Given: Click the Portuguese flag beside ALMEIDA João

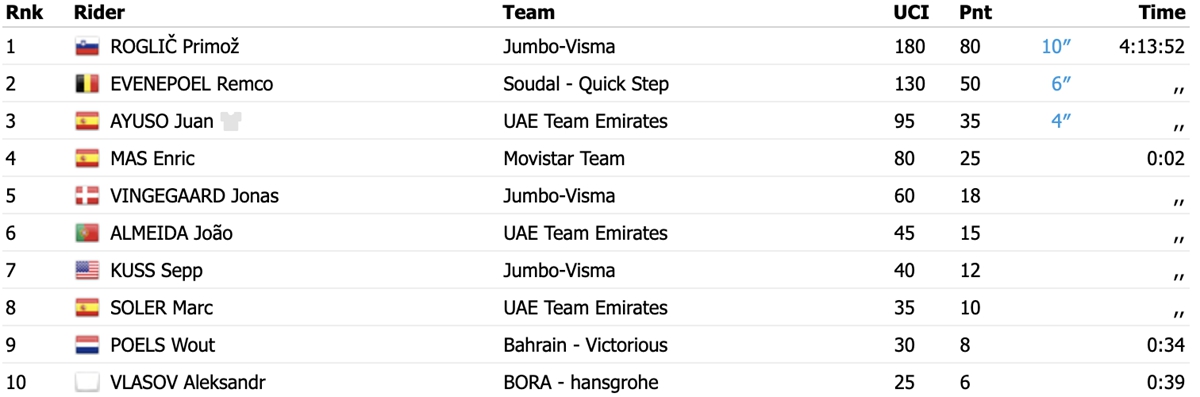Looking at the screenshot, I should 87,233.
